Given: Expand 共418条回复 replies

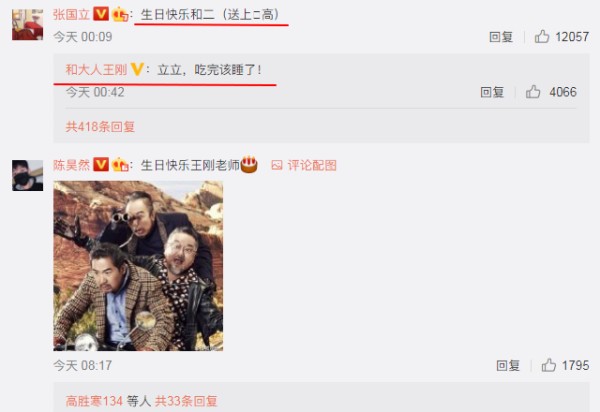Looking at the screenshot, I should tap(100, 127).
